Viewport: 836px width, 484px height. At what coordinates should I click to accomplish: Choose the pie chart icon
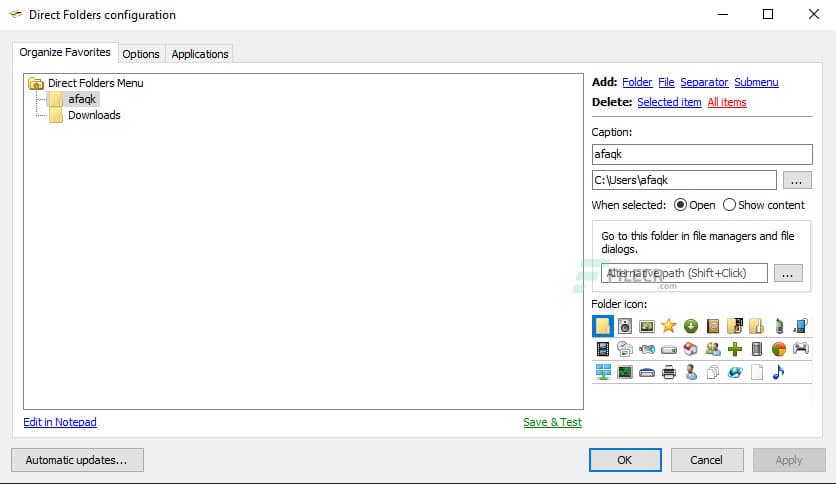pyautogui.click(x=779, y=349)
